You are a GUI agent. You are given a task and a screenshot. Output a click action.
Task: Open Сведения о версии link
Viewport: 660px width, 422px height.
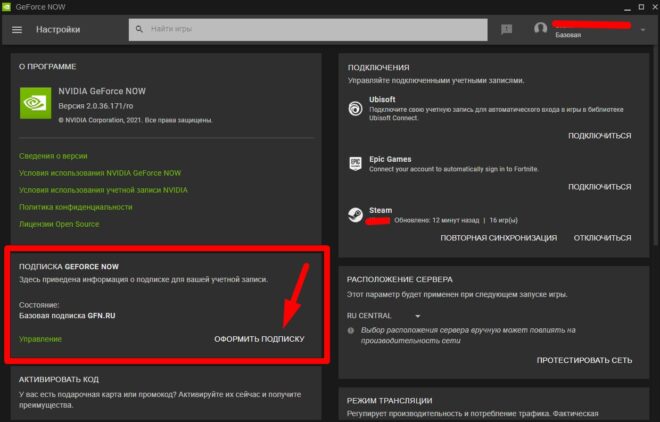(x=53, y=156)
